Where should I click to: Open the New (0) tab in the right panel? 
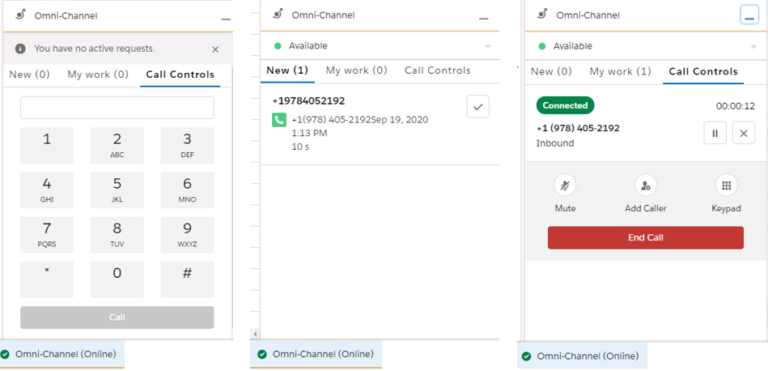coord(552,72)
